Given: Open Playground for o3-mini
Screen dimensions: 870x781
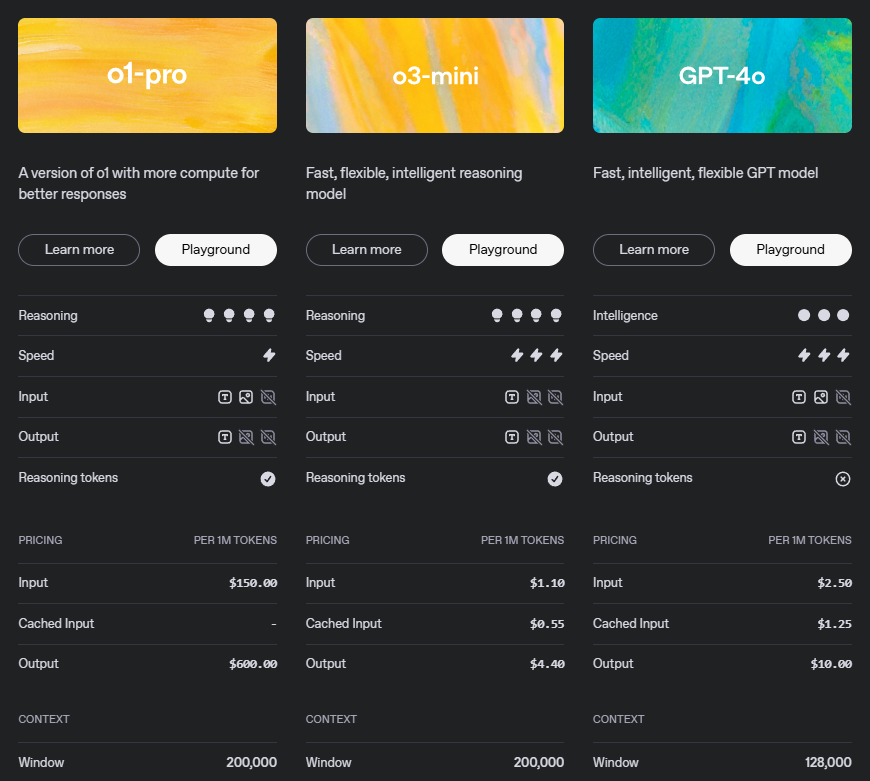Looking at the screenshot, I should coord(503,250).
